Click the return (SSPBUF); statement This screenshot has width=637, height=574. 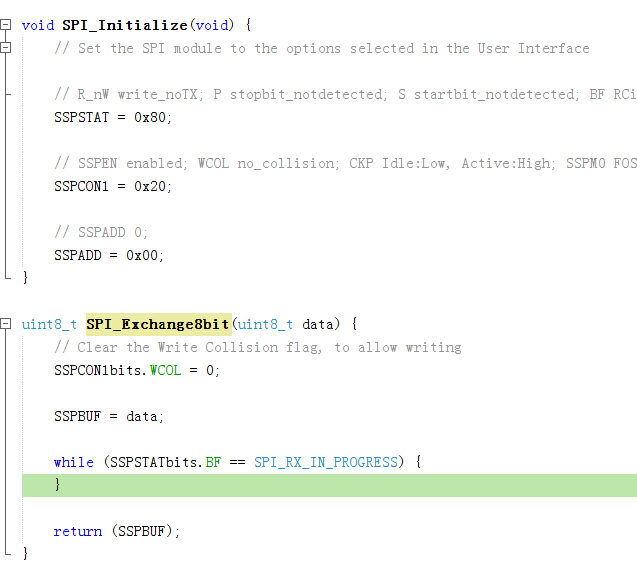(117, 531)
